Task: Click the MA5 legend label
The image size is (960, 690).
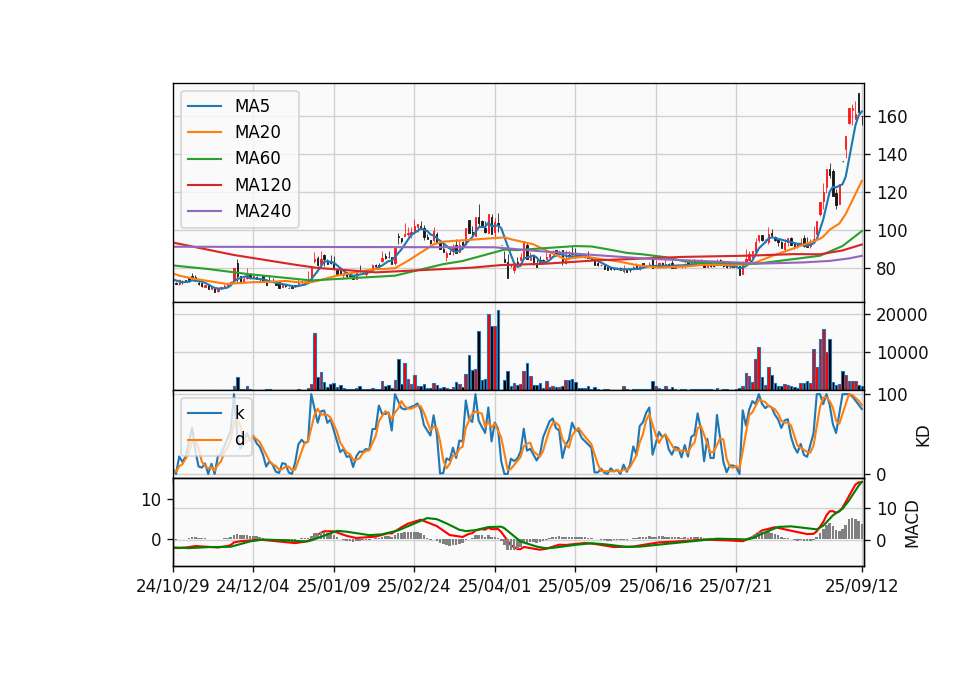Action: pyautogui.click(x=252, y=106)
